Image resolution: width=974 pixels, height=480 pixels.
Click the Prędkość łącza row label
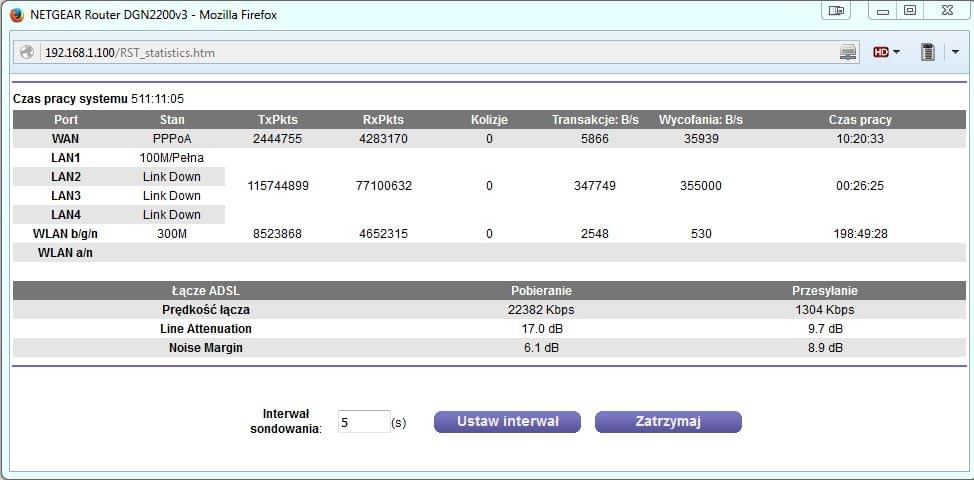[x=206, y=310]
